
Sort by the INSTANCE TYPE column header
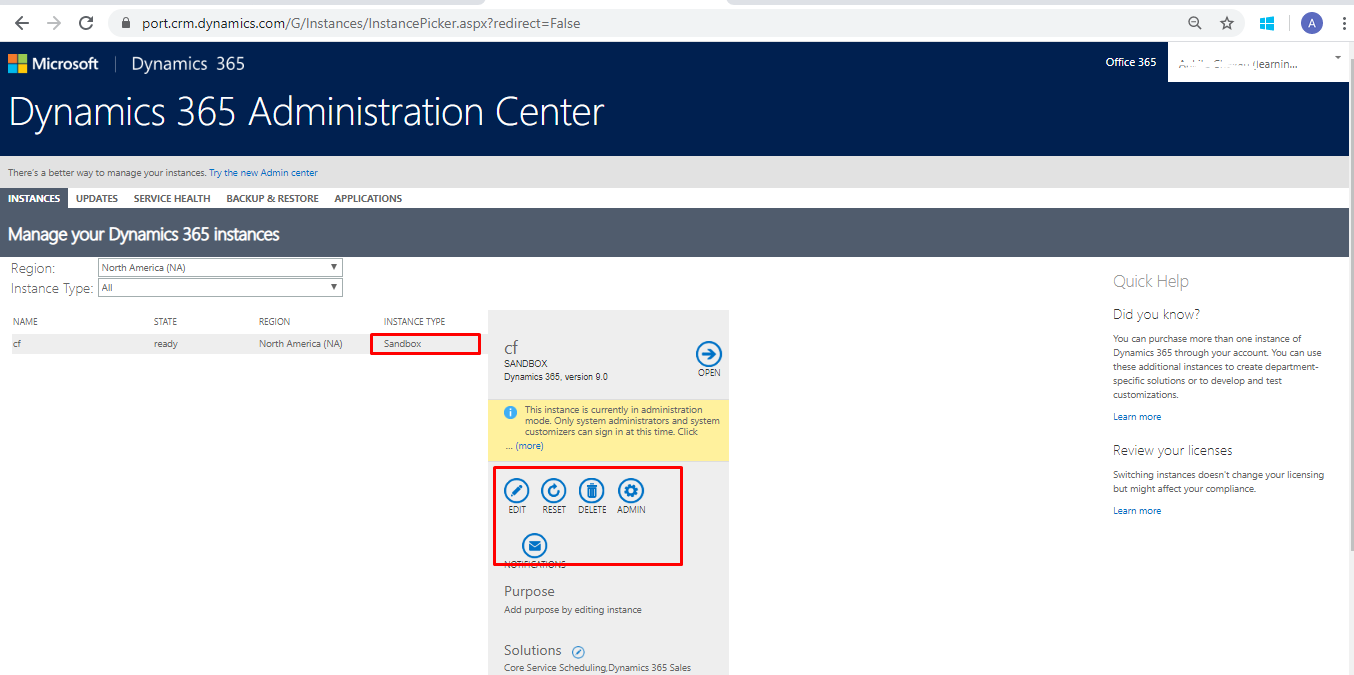[415, 322]
